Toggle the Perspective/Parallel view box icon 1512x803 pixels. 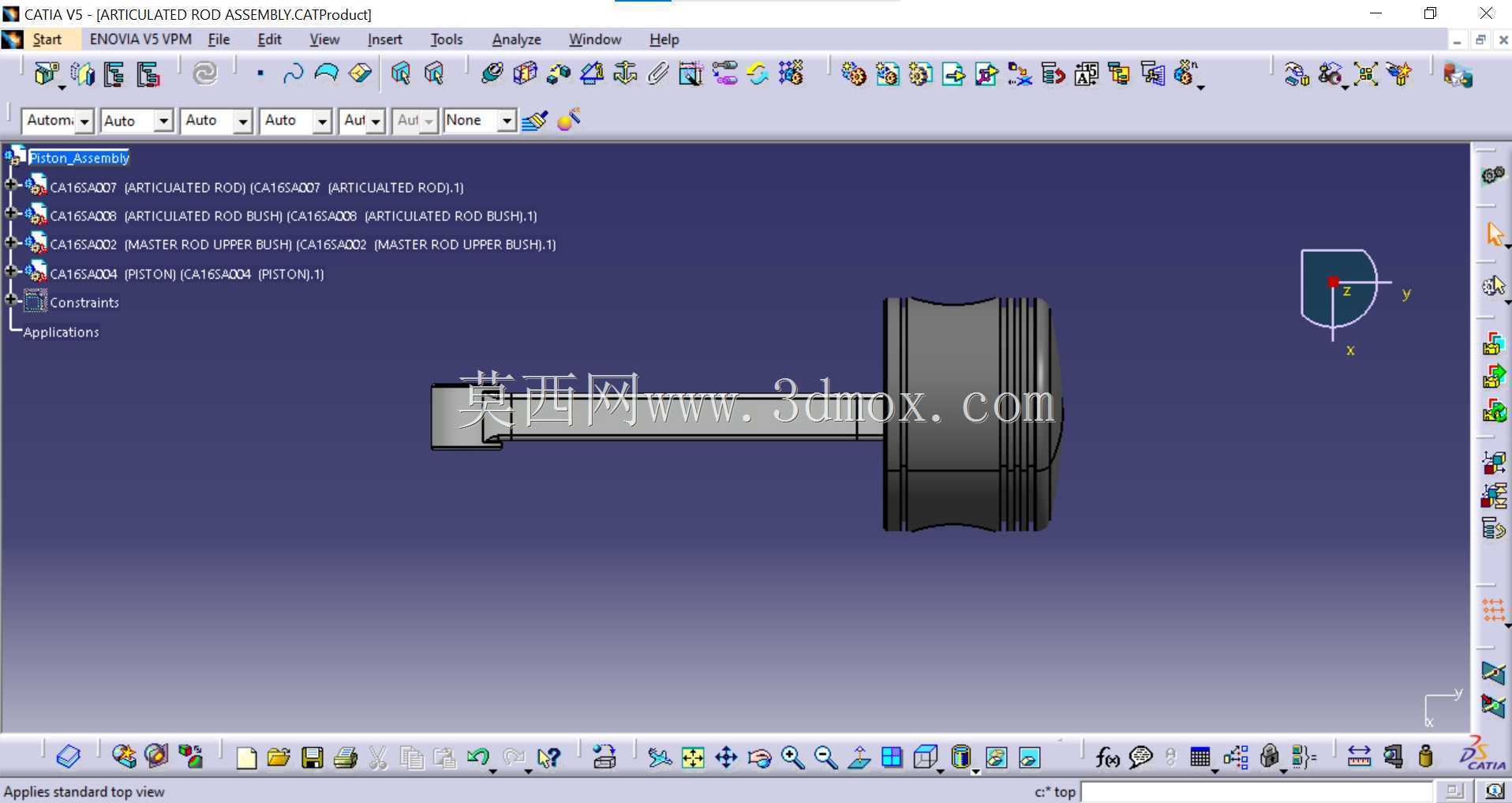coord(925,758)
